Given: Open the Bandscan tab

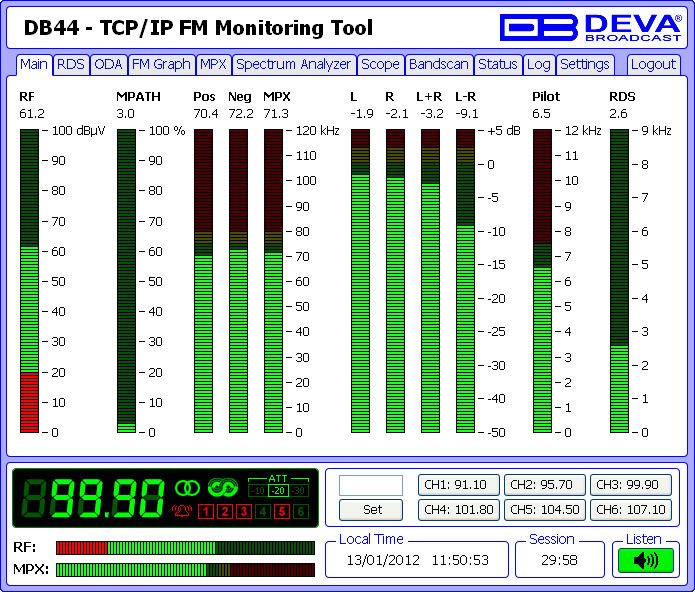Looking at the screenshot, I should (439, 65).
